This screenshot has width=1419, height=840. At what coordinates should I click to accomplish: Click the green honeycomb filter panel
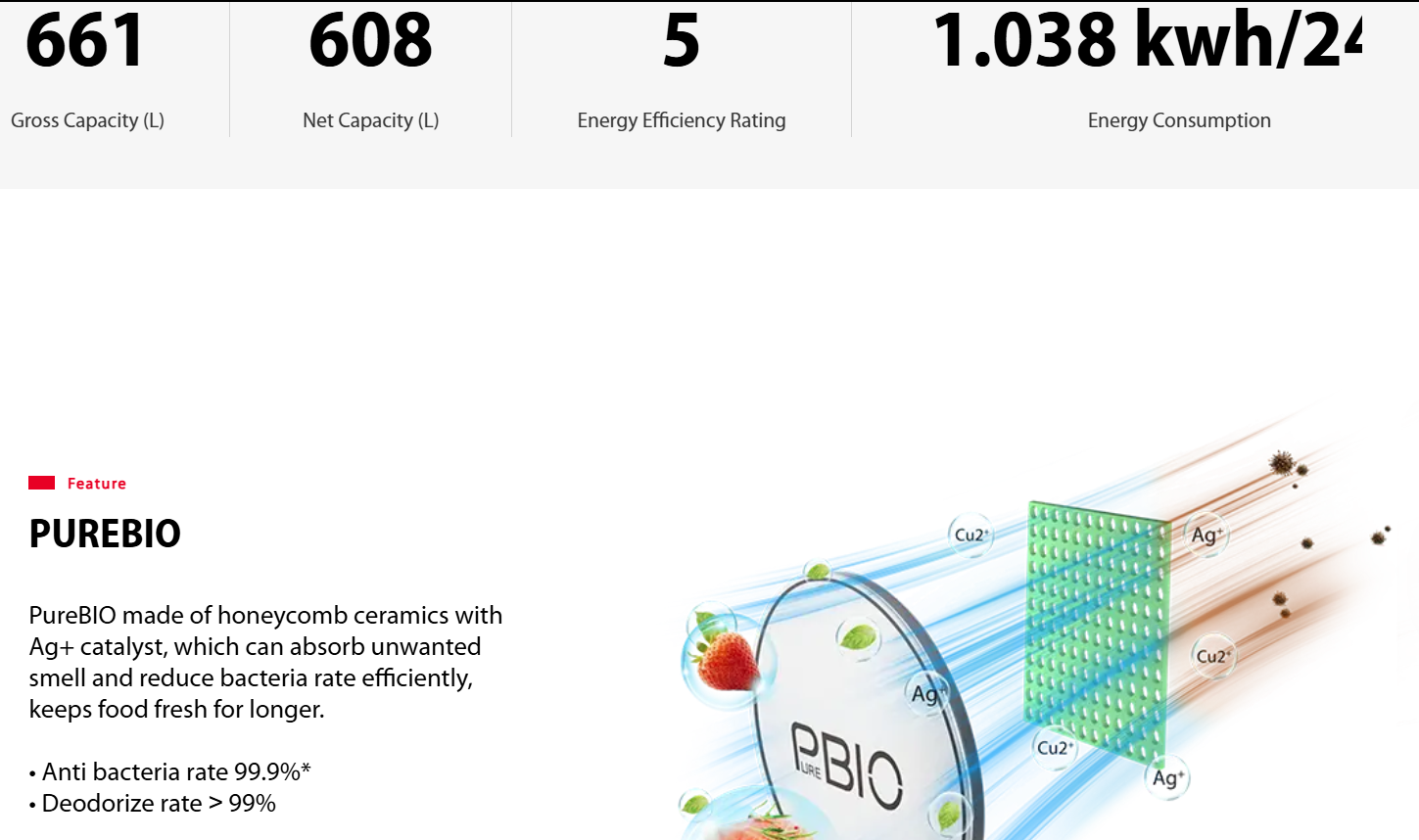[1097, 627]
